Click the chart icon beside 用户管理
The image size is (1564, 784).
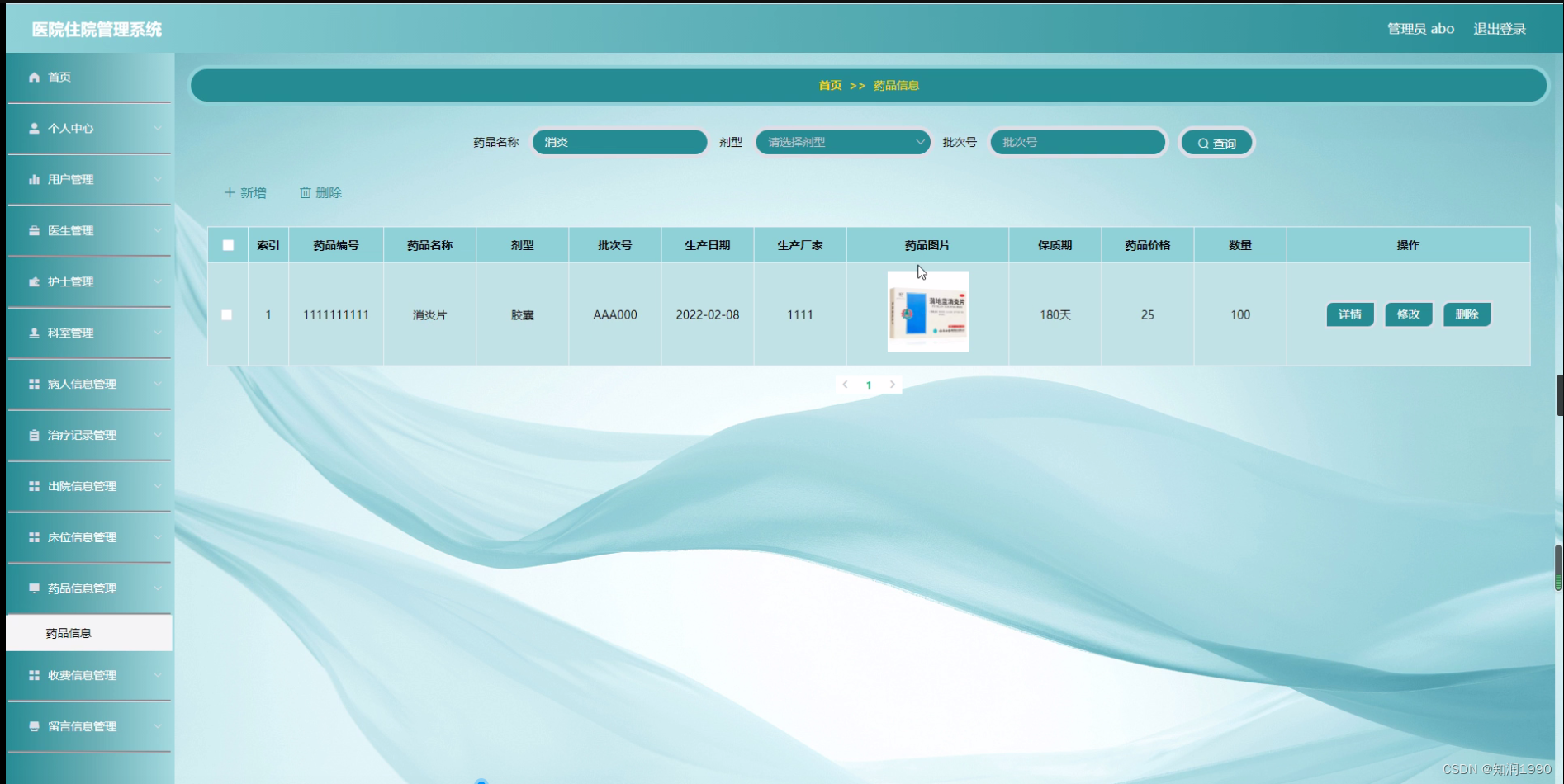34,179
